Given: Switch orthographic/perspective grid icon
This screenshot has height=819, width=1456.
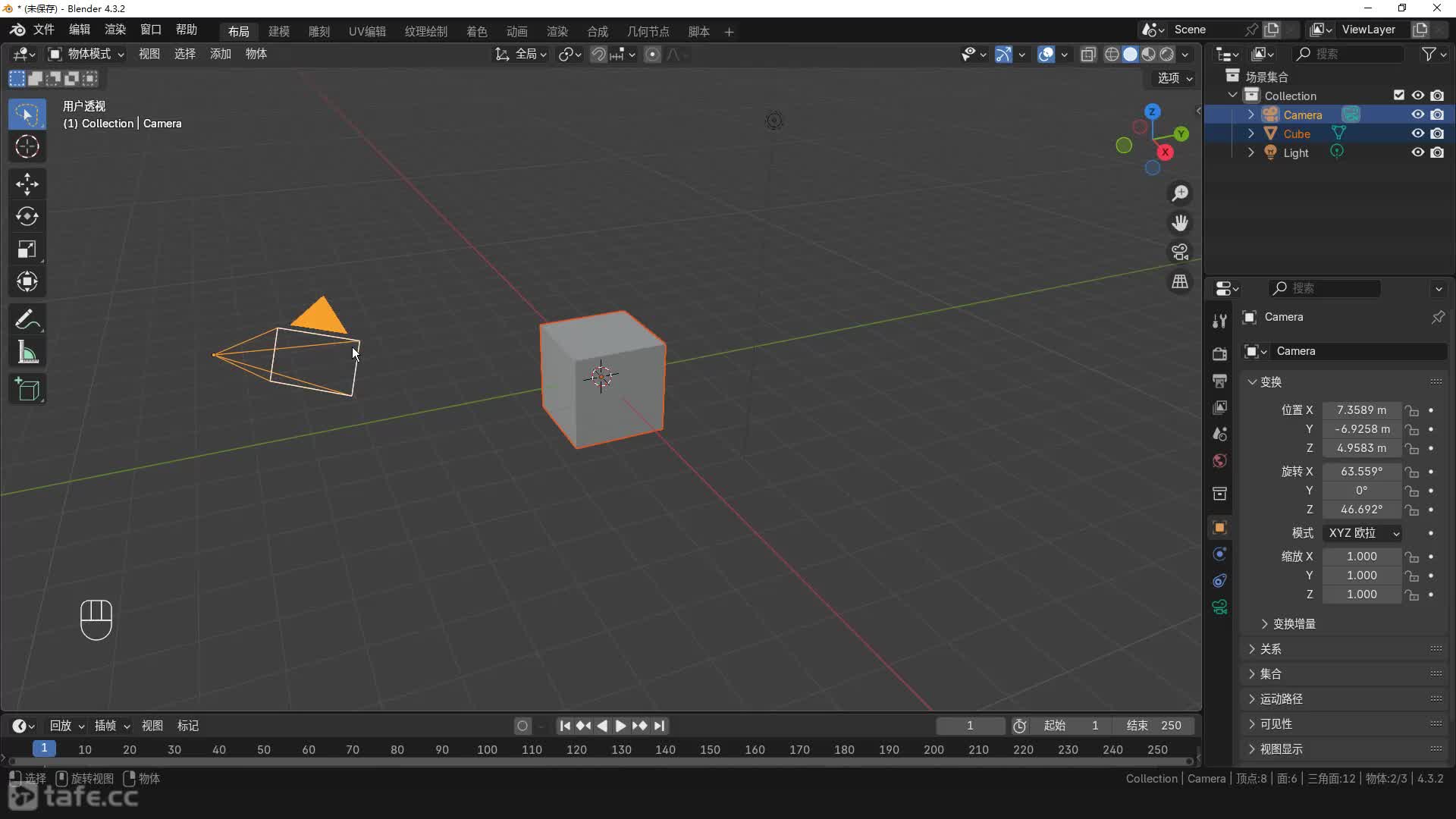Looking at the screenshot, I should tap(1180, 281).
